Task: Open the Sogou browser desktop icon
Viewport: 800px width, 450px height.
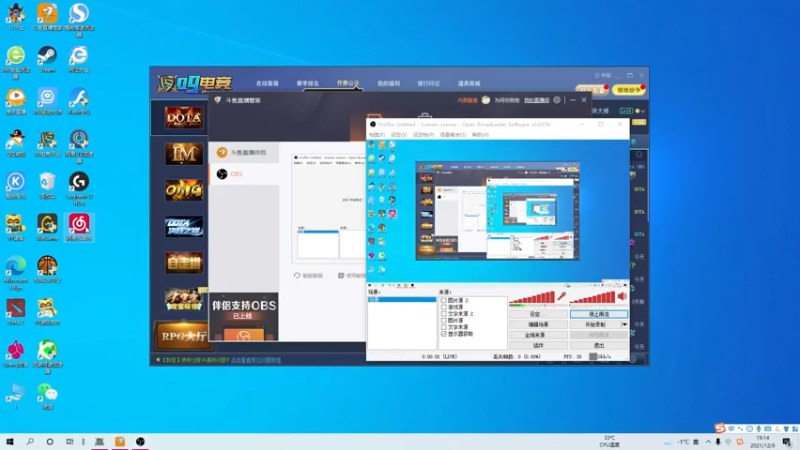Action: 79,19
